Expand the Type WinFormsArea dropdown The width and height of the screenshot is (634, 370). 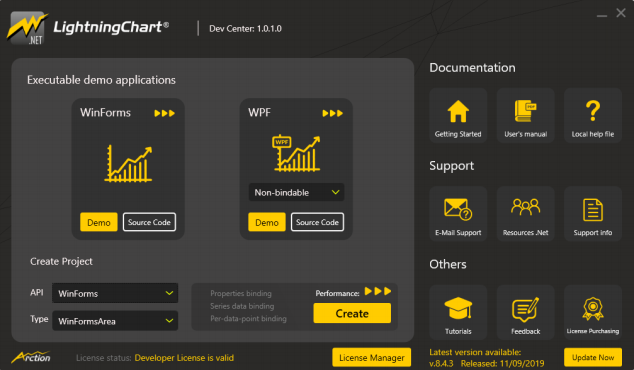[x=115, y=321]
